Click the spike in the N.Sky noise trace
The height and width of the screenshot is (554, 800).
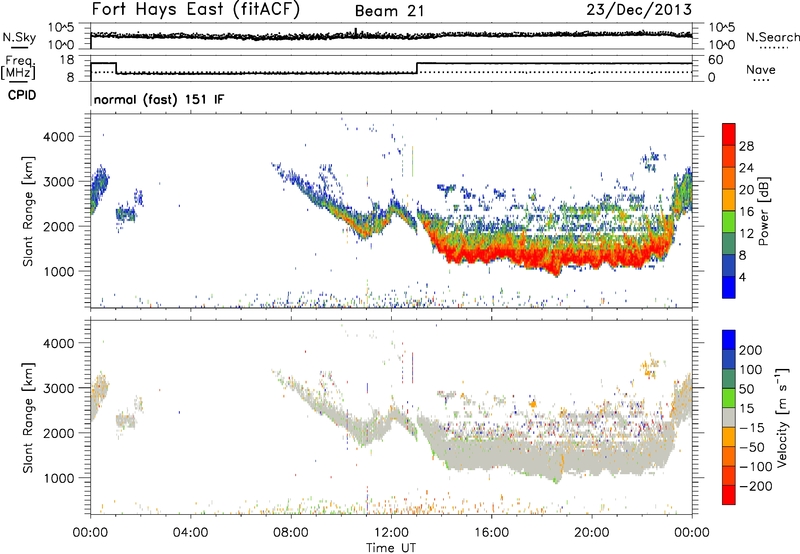coord(356,32)
